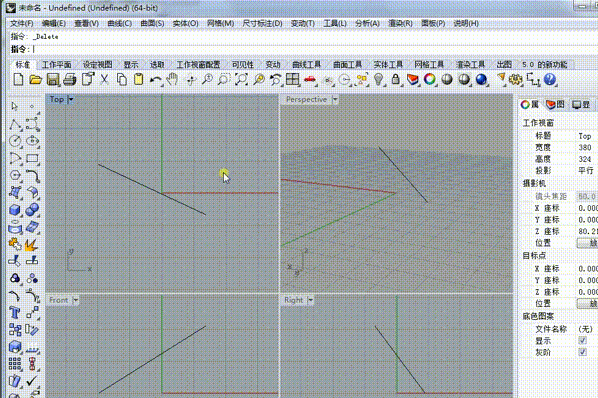
Task: Click the orange Explode icon
Action: tap(31, 244)
